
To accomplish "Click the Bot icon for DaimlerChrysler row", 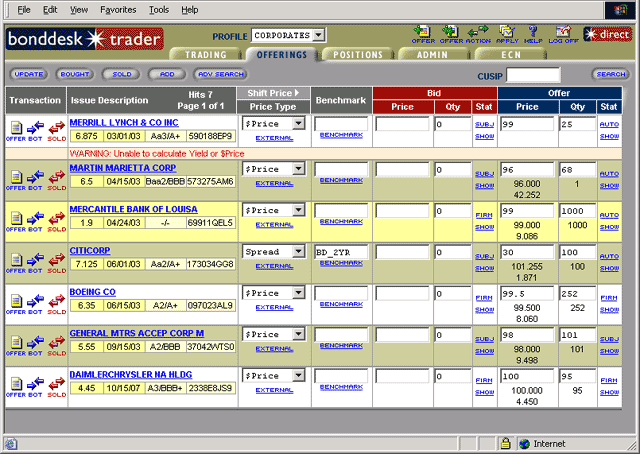I will (36, 387).
